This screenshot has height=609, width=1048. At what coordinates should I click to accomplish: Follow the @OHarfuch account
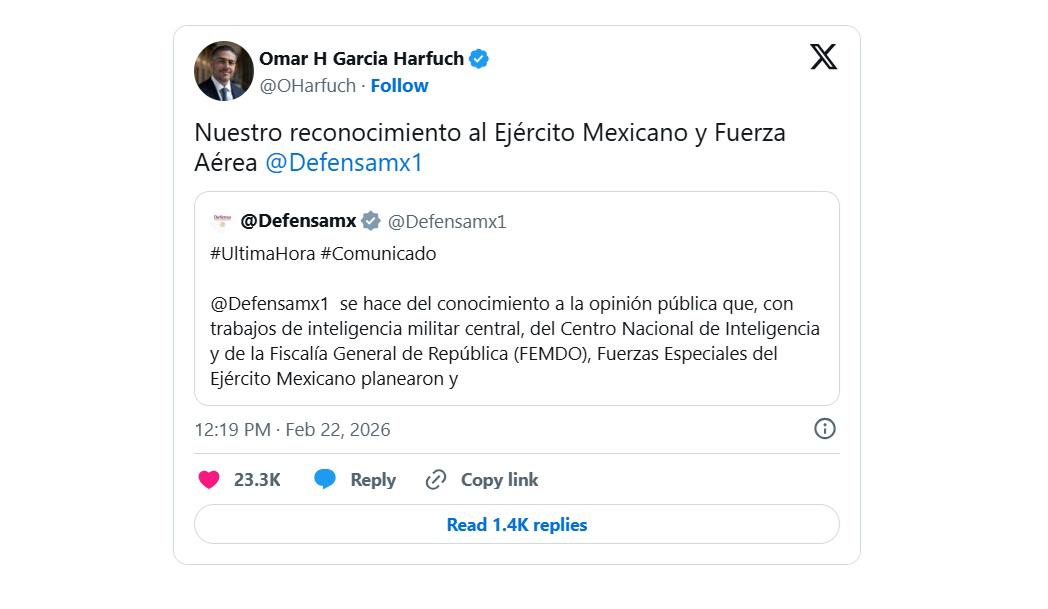point(399,86)
